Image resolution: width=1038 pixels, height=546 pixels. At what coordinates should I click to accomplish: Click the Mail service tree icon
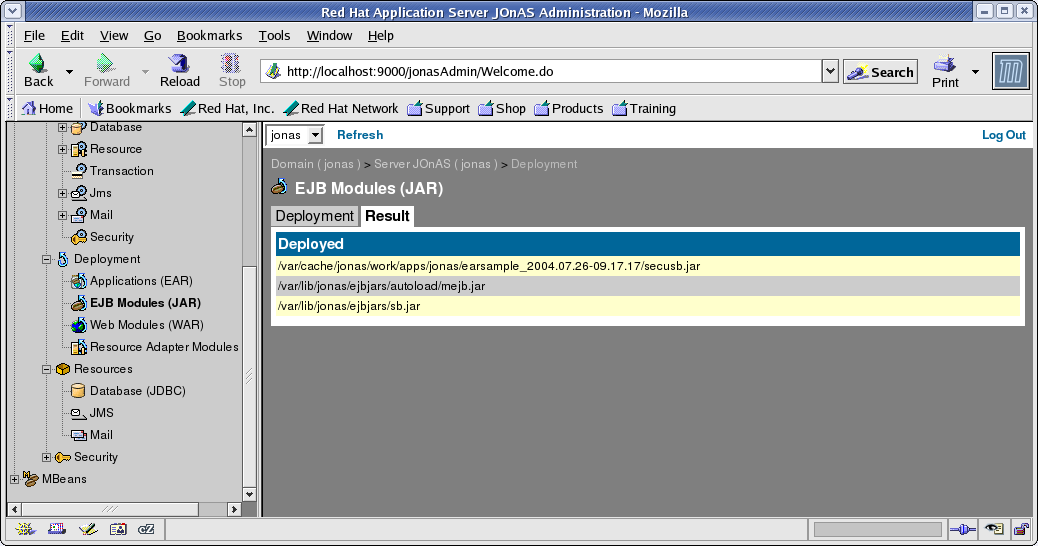(79, 214)
